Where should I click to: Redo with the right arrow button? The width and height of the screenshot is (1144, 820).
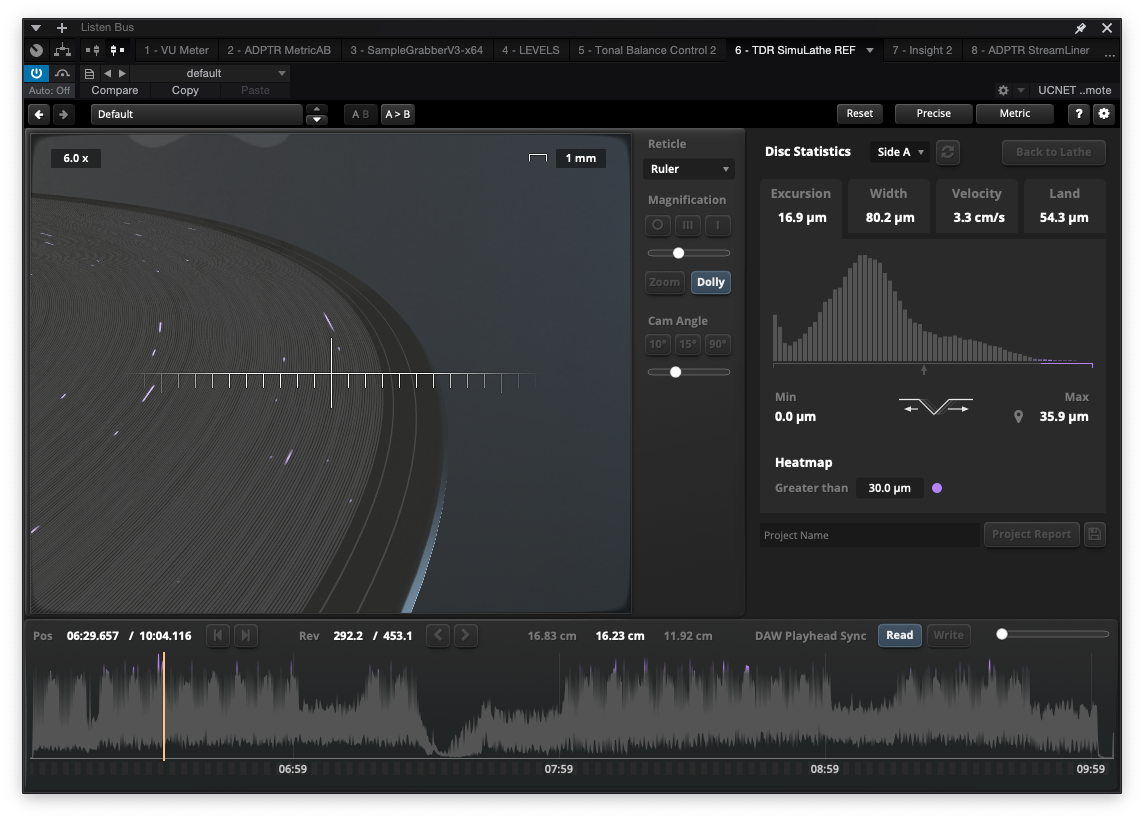[63, 114]
